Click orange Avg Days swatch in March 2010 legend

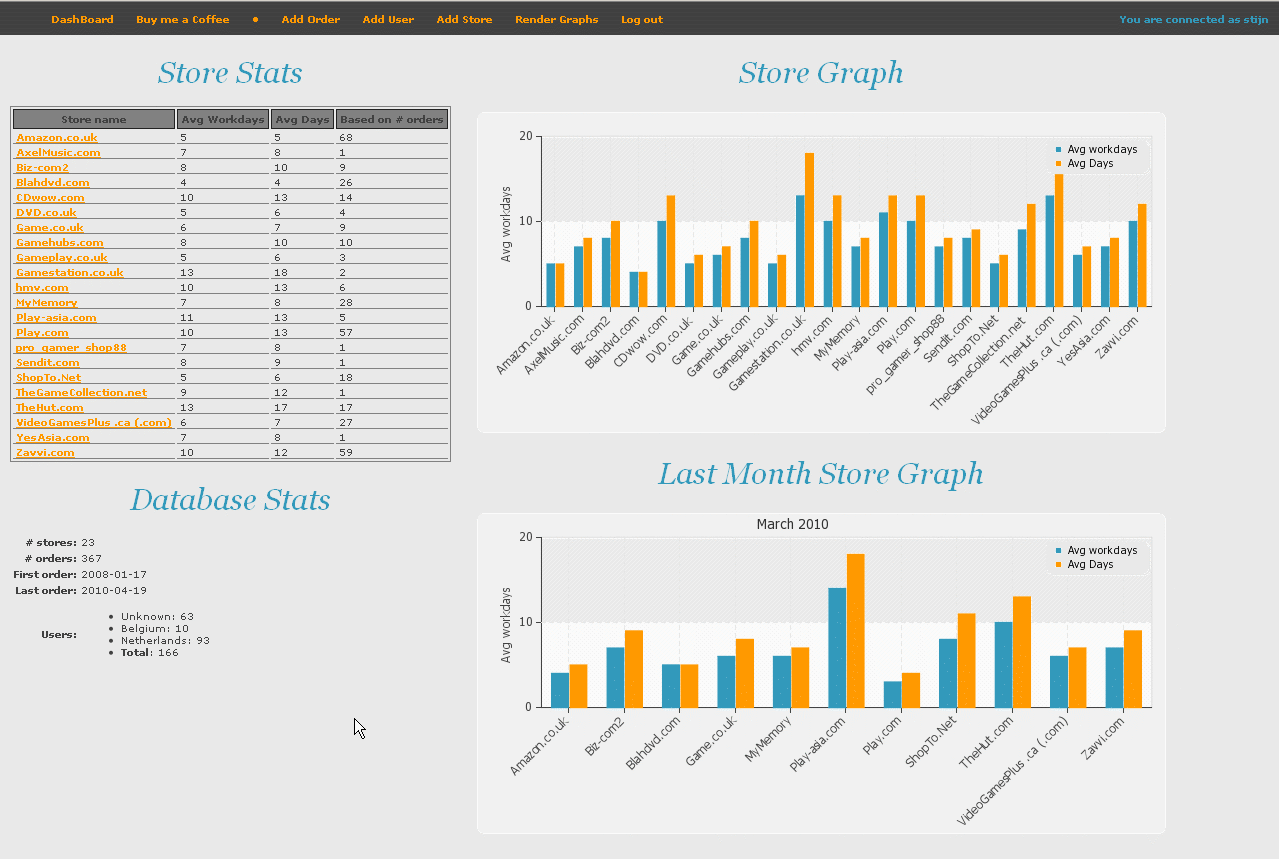pyautogui.click(x=1058, y=565)
